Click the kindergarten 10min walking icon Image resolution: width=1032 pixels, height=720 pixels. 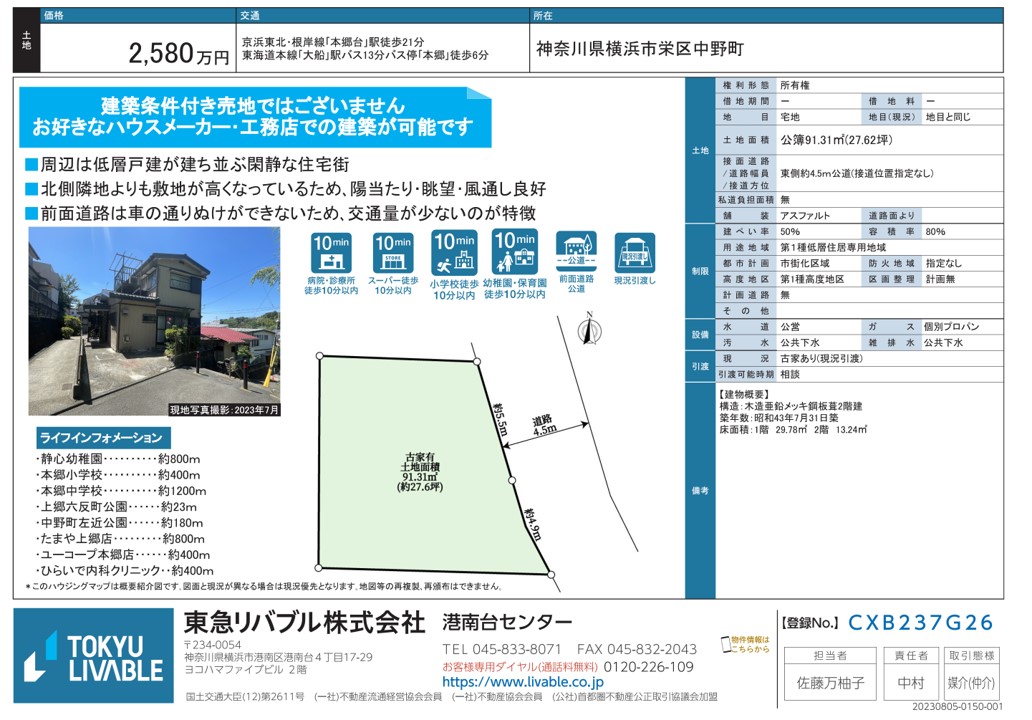[514, 252]
